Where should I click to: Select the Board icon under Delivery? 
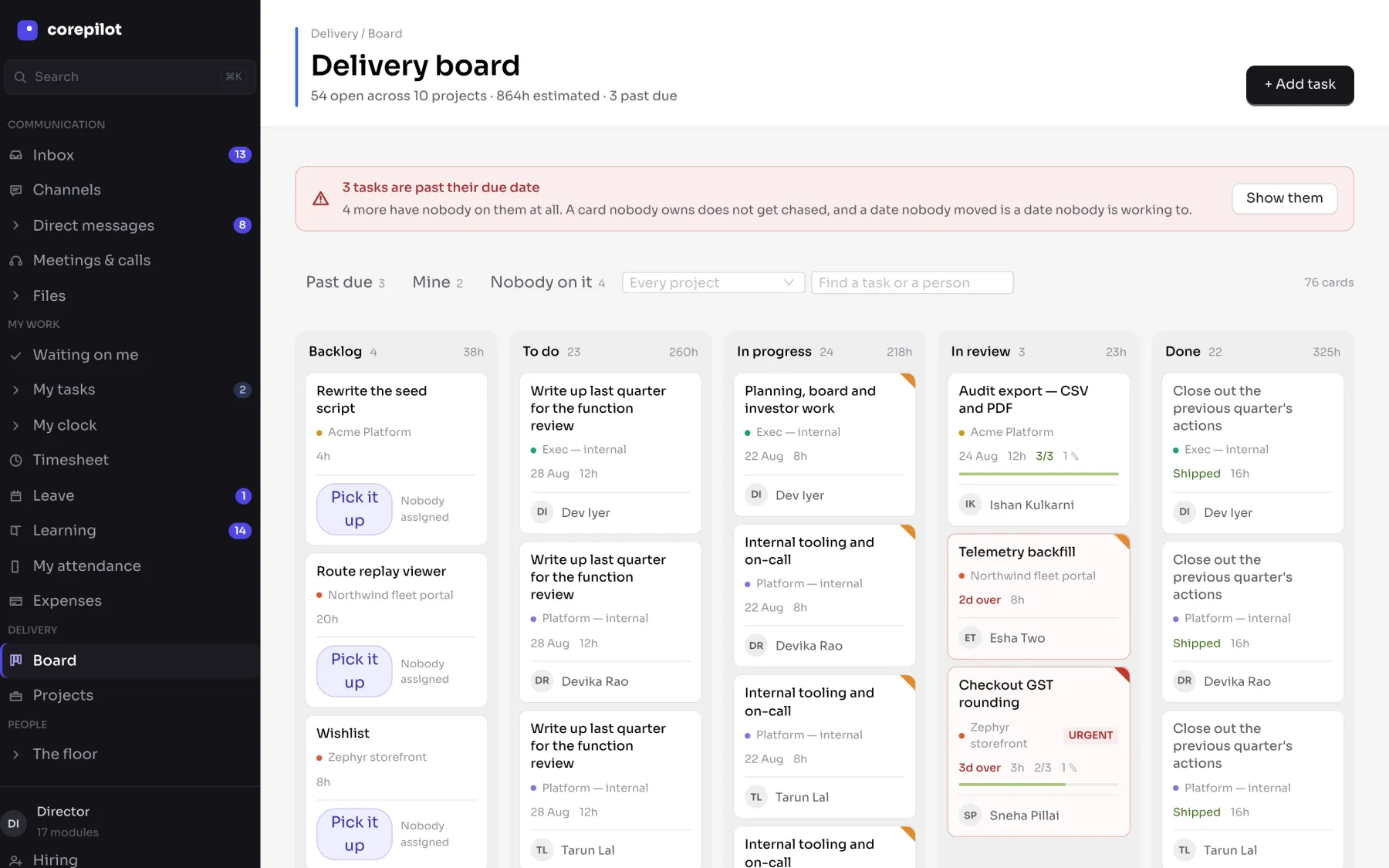tap(15, 660)
